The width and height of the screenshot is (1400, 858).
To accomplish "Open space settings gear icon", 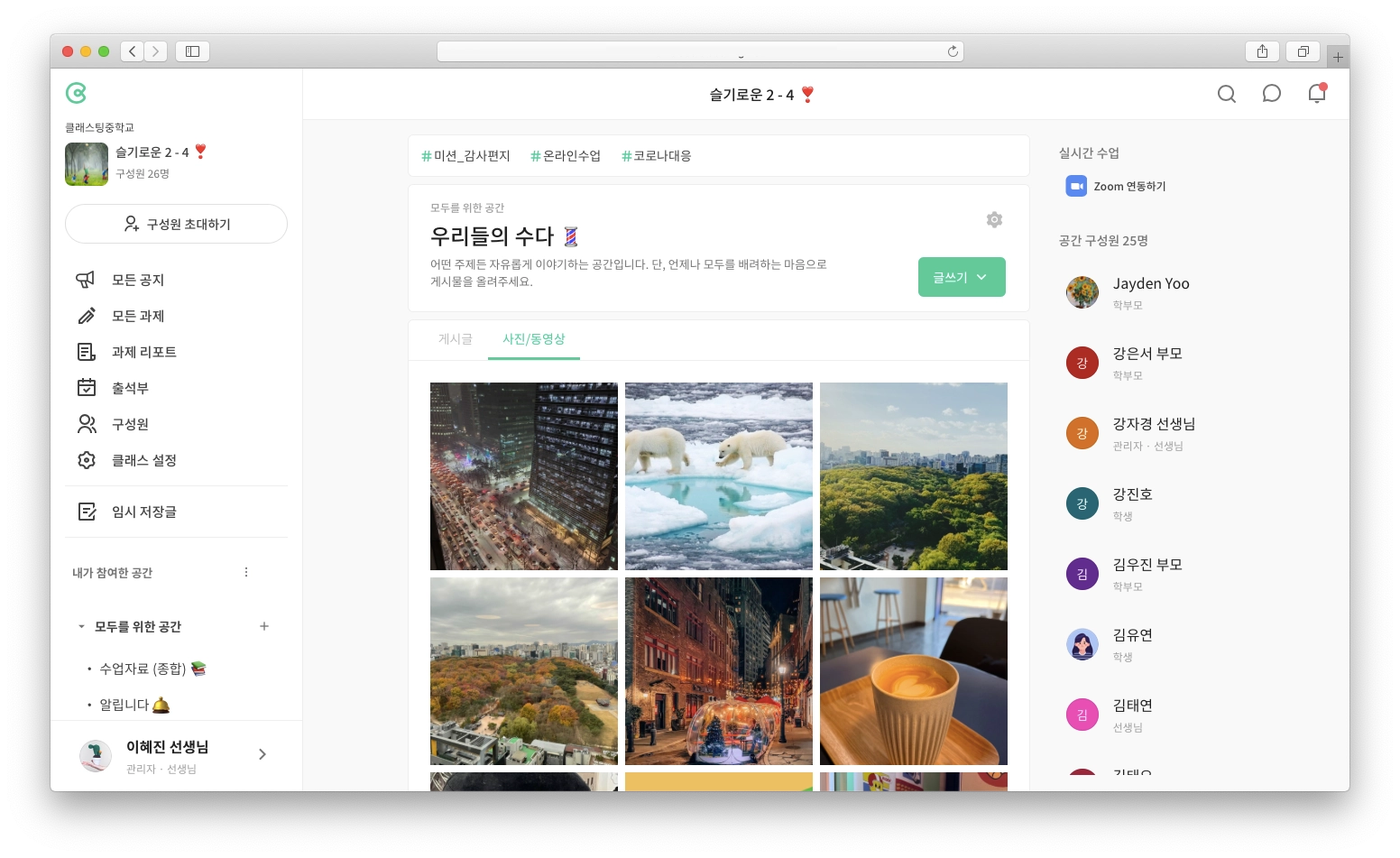I will (x=994, y=219).
